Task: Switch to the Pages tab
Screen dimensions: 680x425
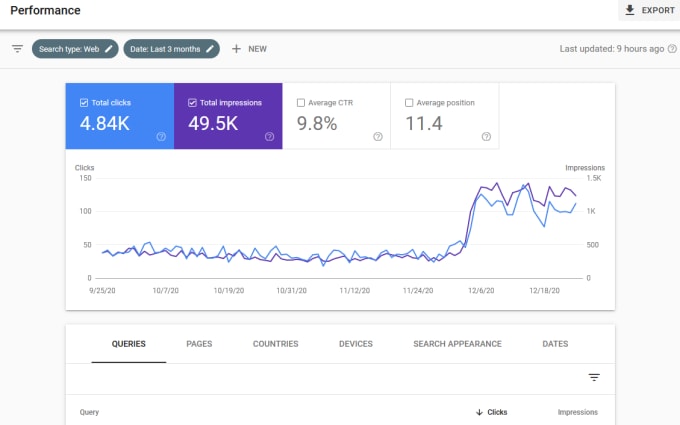Action: click(199, 344)
